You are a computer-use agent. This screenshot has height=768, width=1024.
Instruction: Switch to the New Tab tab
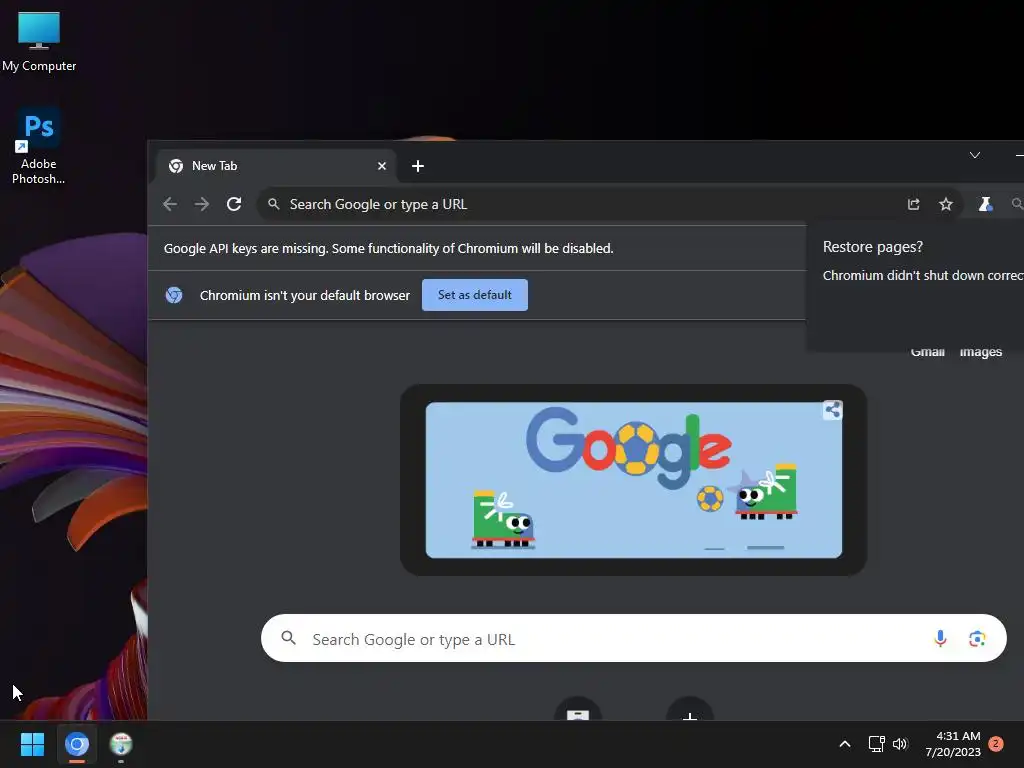(x=274, y=166)
